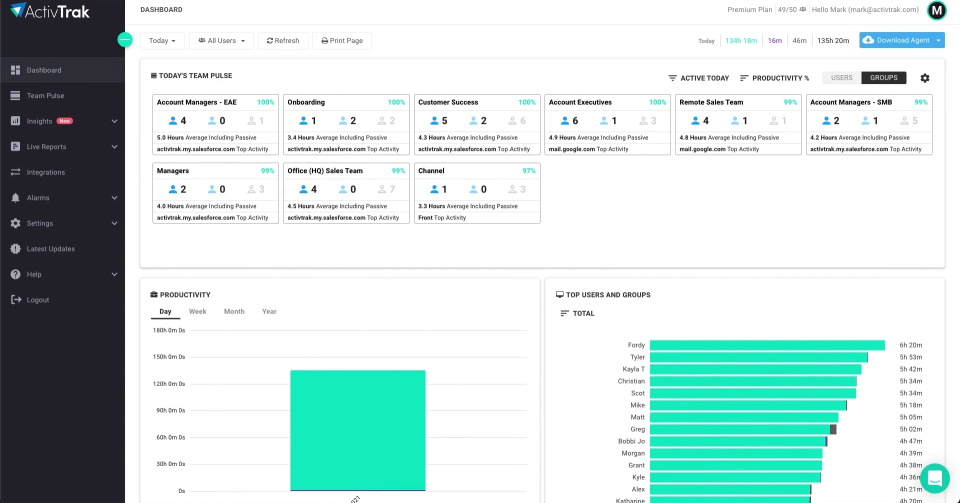This screenshot has width=960, height=503.
Task: Switch Team Pulse view to Users
Action: tap(841, 78)
